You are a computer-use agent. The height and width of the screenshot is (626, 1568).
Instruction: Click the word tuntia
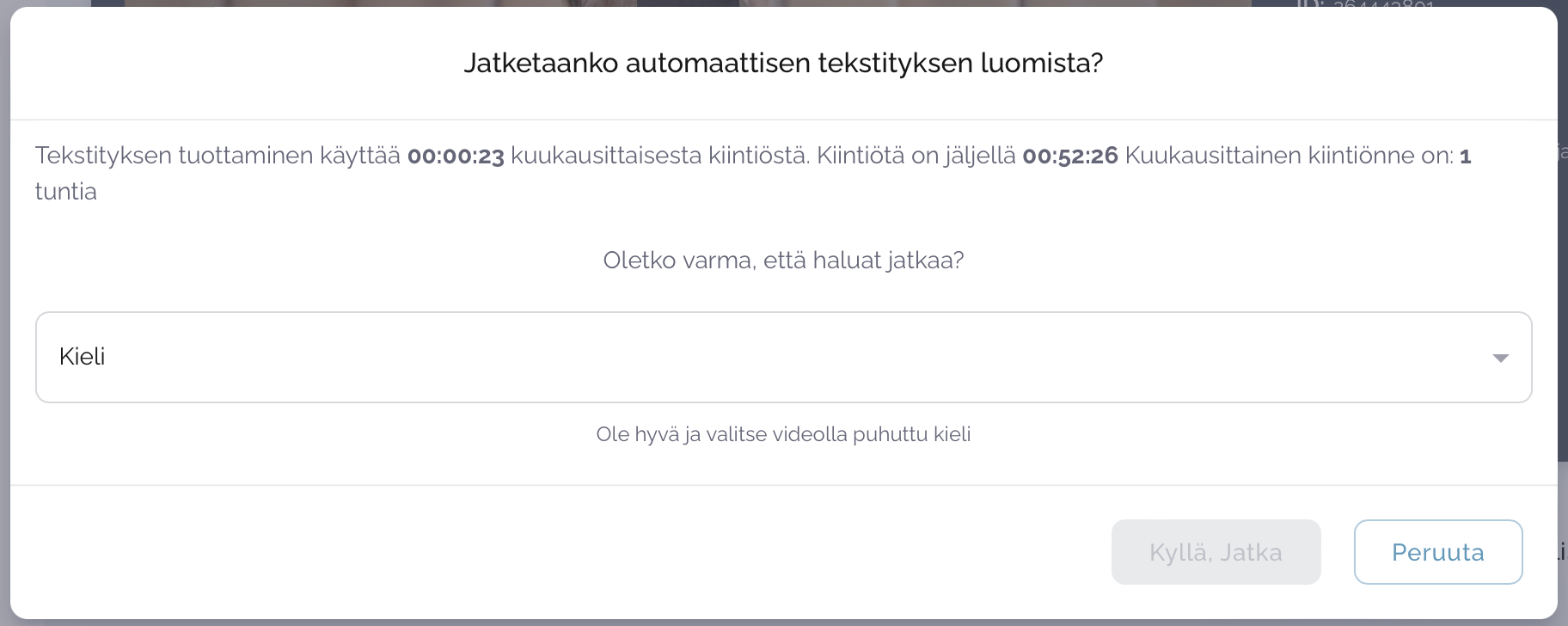click(x=66, y=192)
